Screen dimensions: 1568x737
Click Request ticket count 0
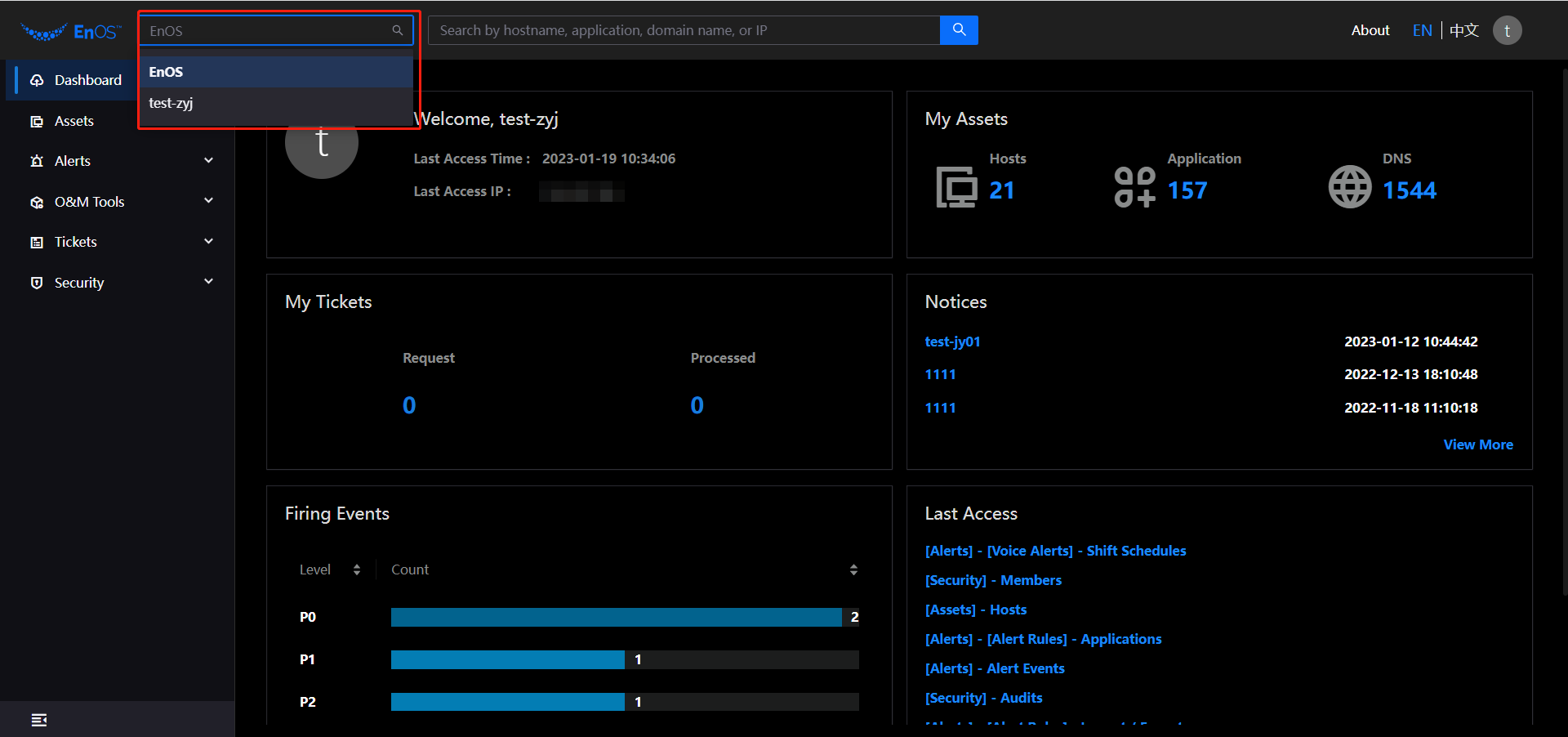[409, 405]
